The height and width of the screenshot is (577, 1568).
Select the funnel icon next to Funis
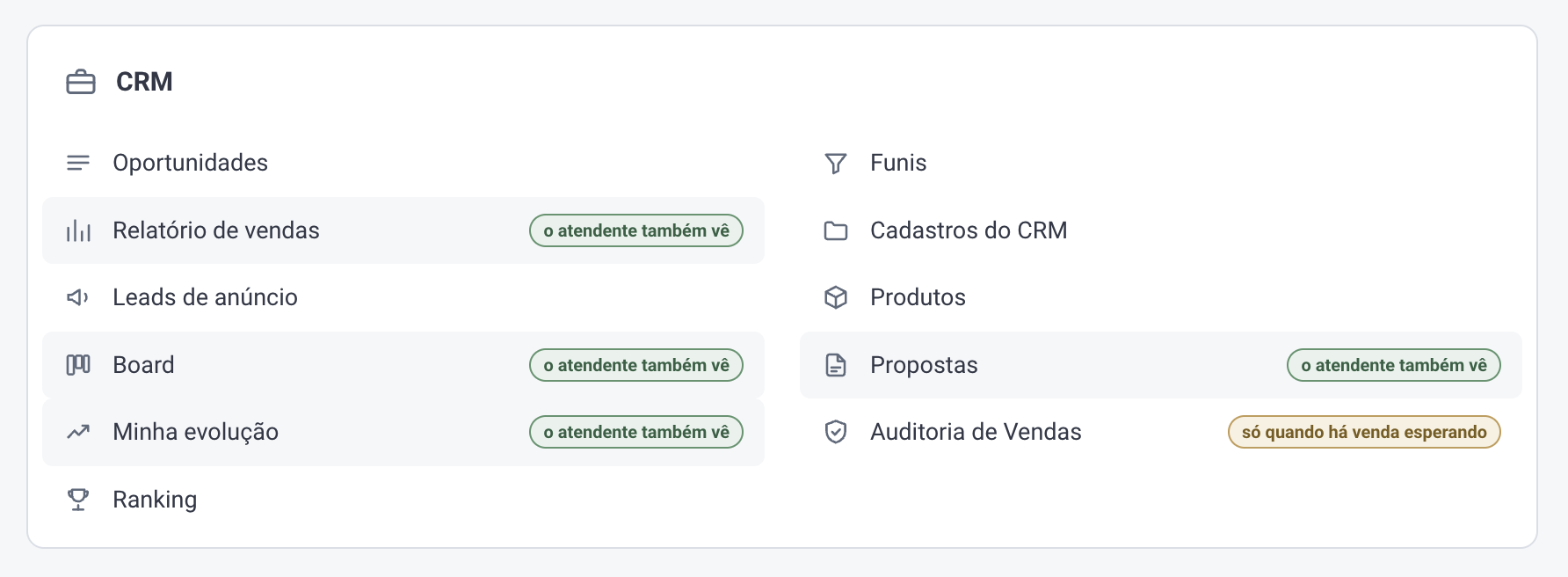(836, 164)
